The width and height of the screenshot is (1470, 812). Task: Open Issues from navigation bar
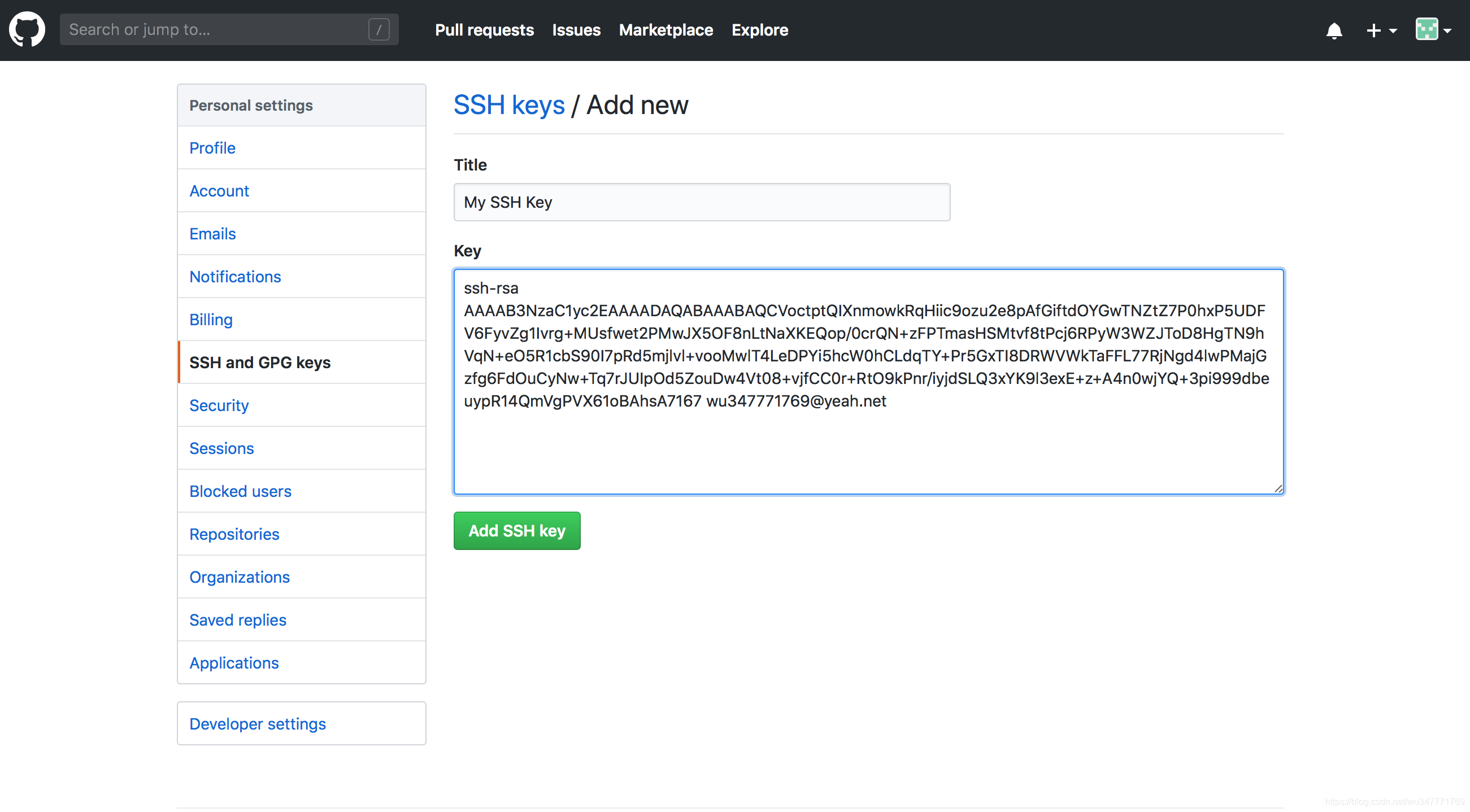(x=576, y=29)
